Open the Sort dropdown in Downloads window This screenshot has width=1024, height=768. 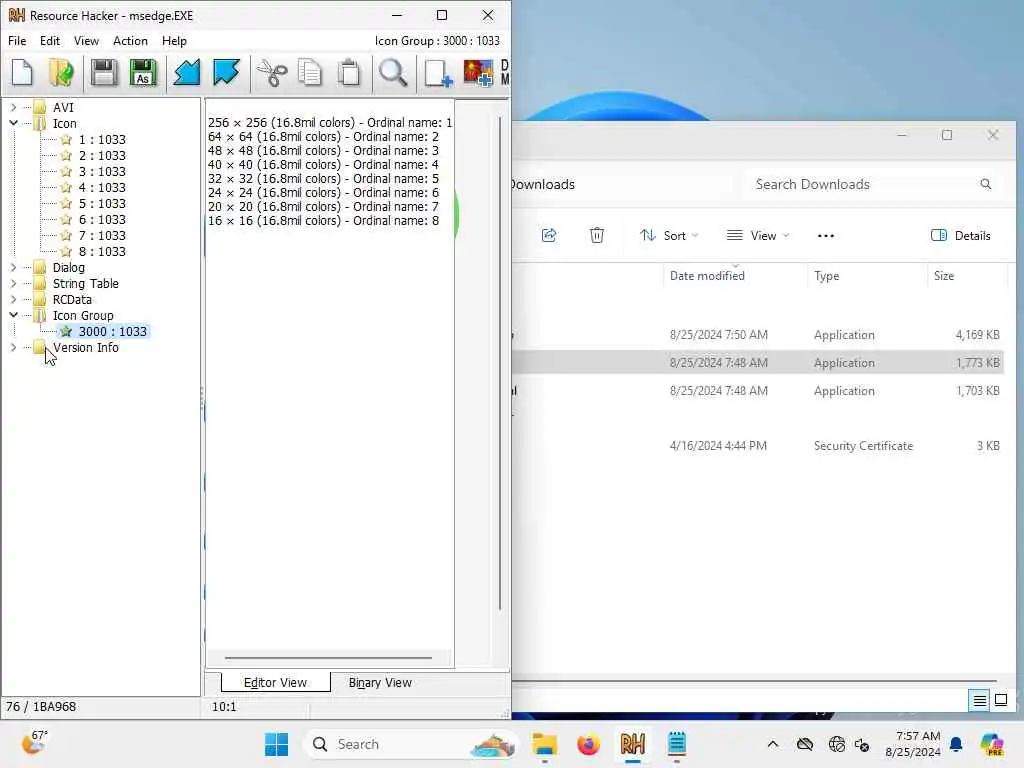669,236
